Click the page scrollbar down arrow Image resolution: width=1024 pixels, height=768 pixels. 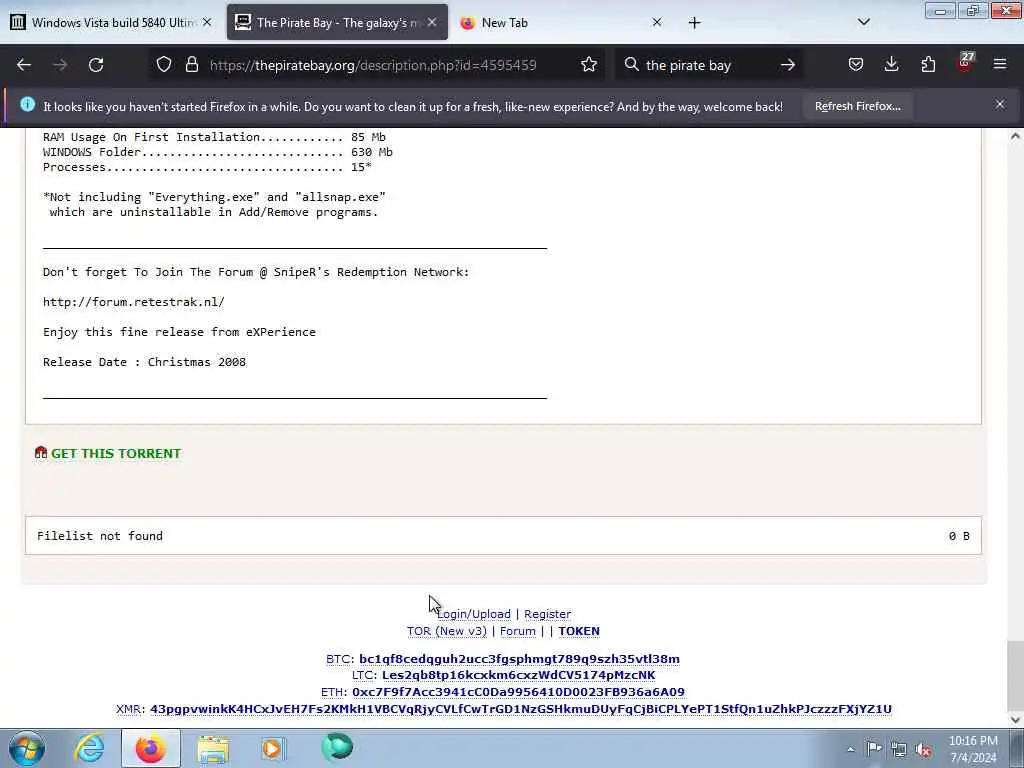point(1016,720)
